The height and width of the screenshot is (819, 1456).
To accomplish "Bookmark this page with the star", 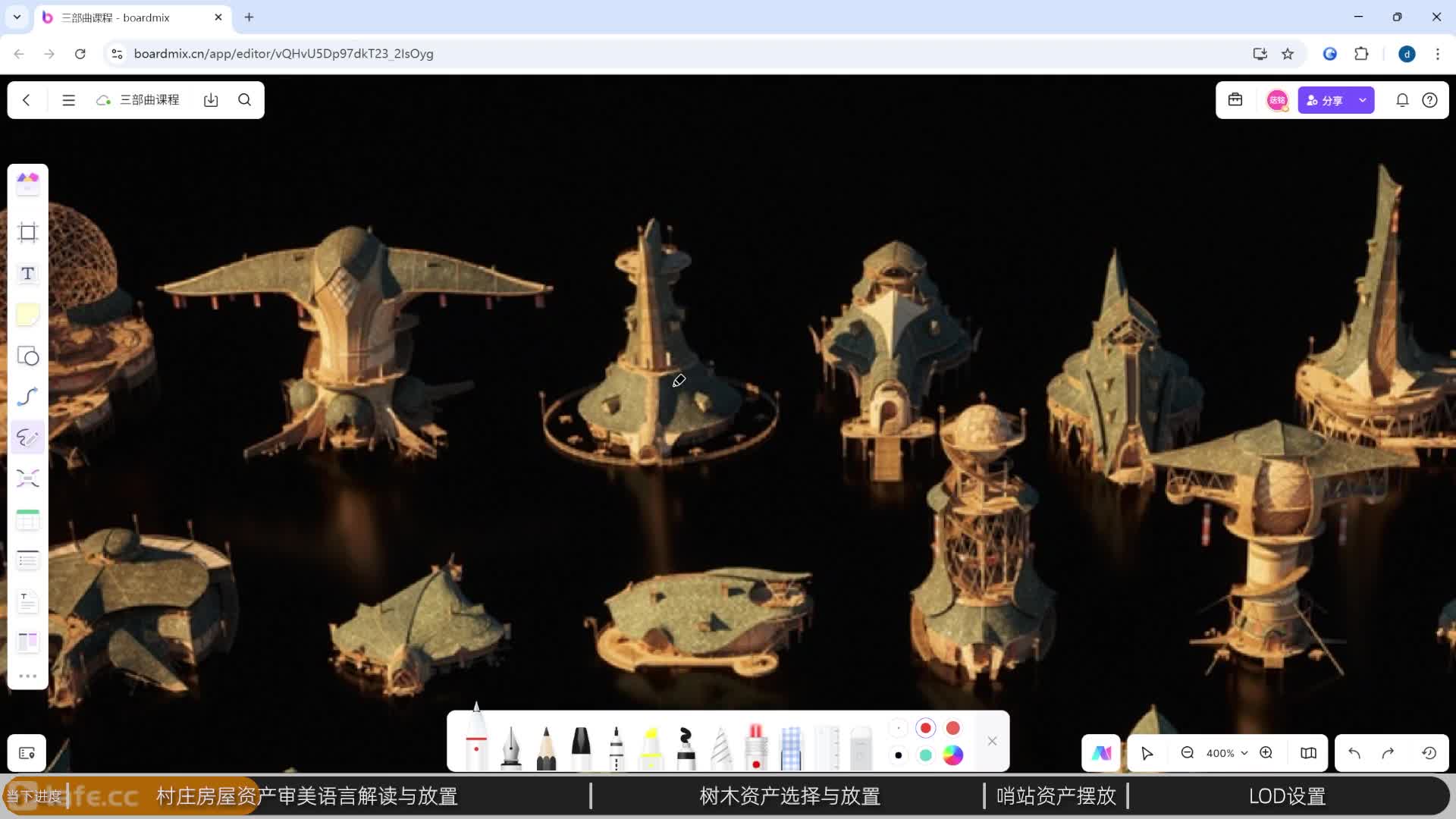I will (x=1288, y=54).
